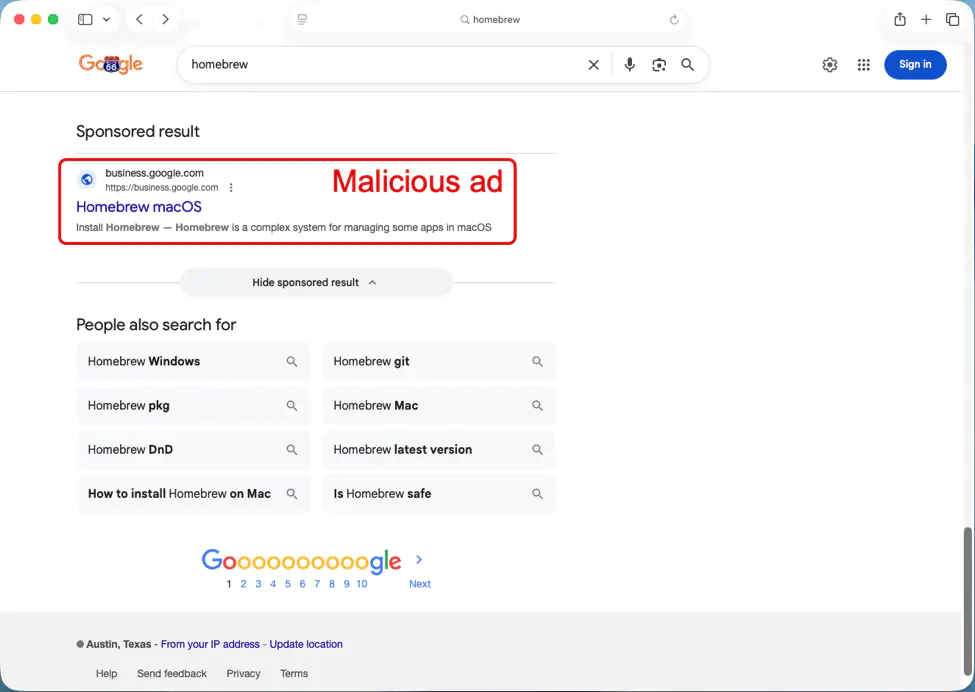Click magnifier icon in Is Homebrew safe row
Viewport: 975px width, 692px height.
537,494
